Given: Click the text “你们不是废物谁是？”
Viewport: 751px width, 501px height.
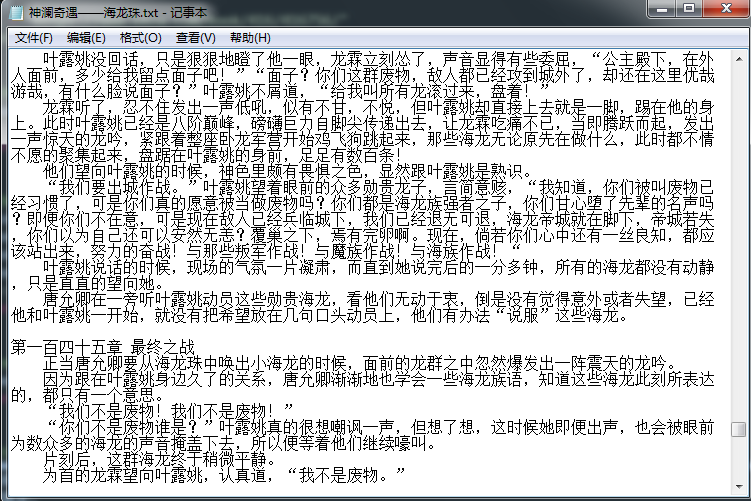Looking at the screenshot, I should click(131, 427).
